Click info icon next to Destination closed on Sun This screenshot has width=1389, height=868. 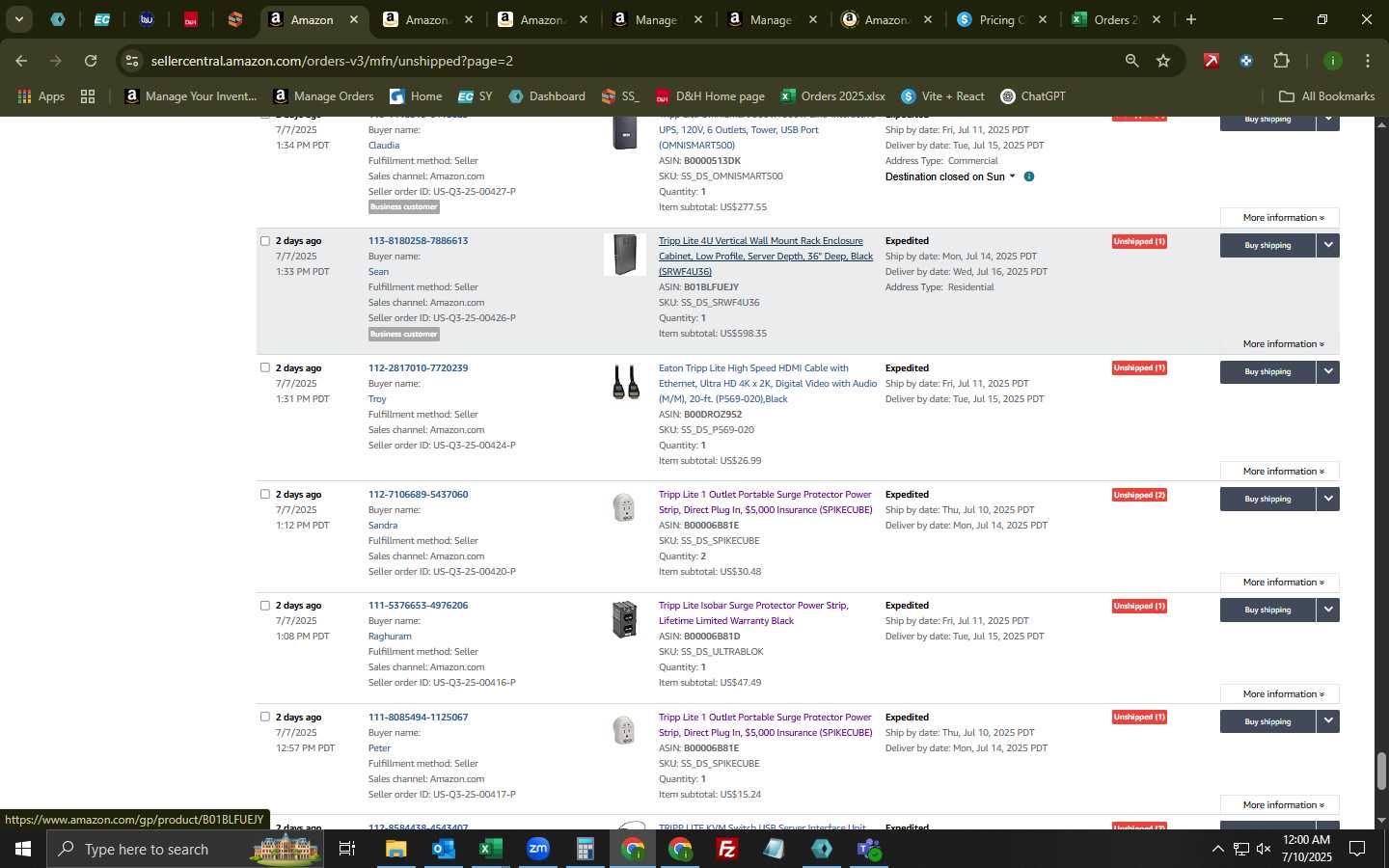[1029, 176]
